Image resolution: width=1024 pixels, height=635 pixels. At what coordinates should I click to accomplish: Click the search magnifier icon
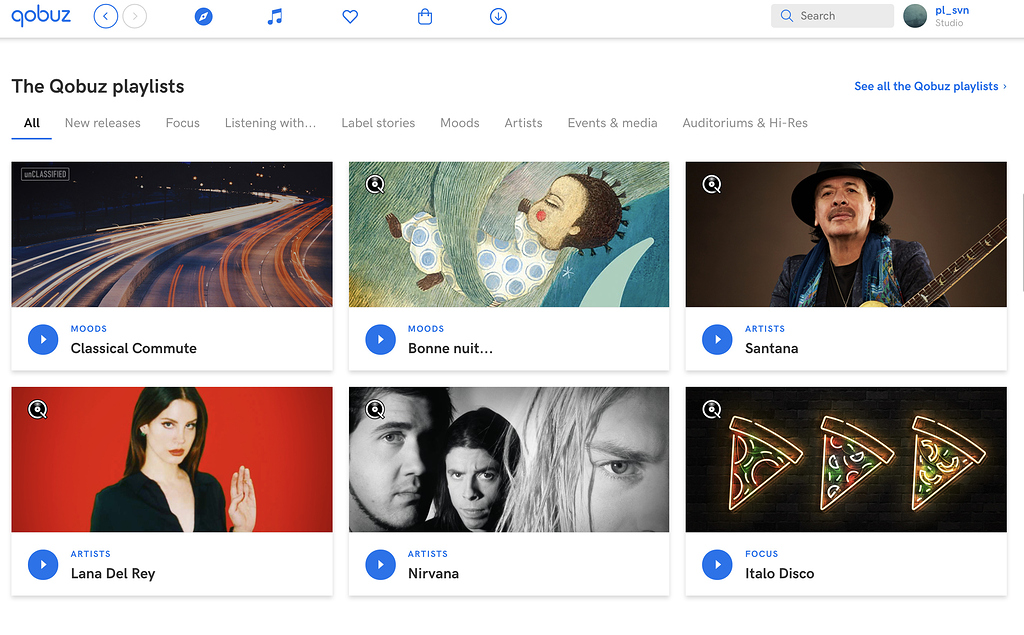pos(786,16)
